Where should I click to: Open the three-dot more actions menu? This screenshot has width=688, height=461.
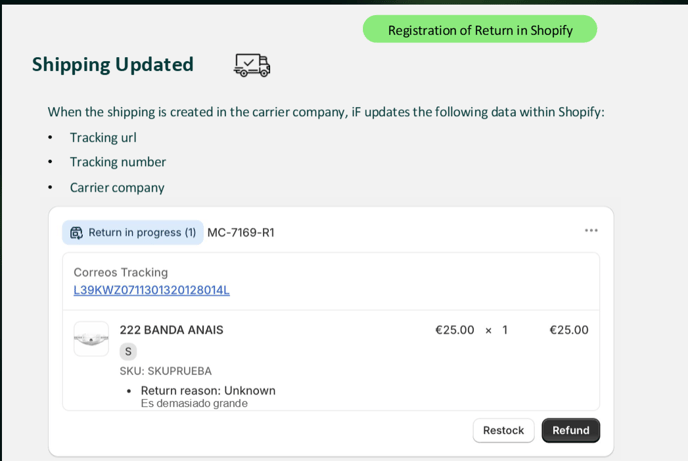[591, 231]
